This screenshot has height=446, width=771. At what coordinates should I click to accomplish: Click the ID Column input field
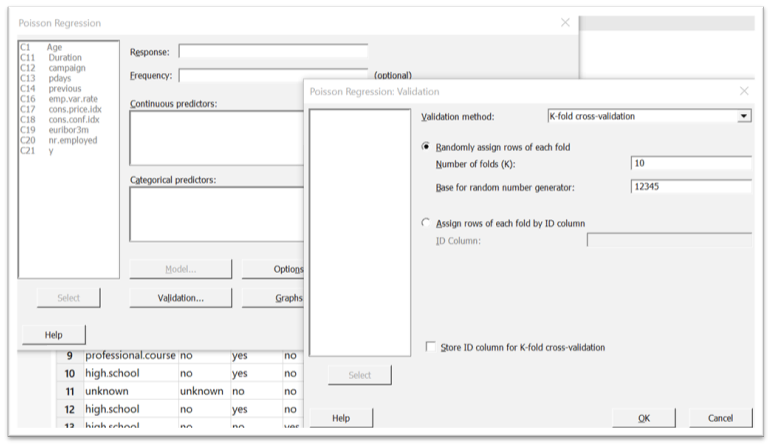coord(669,240)
